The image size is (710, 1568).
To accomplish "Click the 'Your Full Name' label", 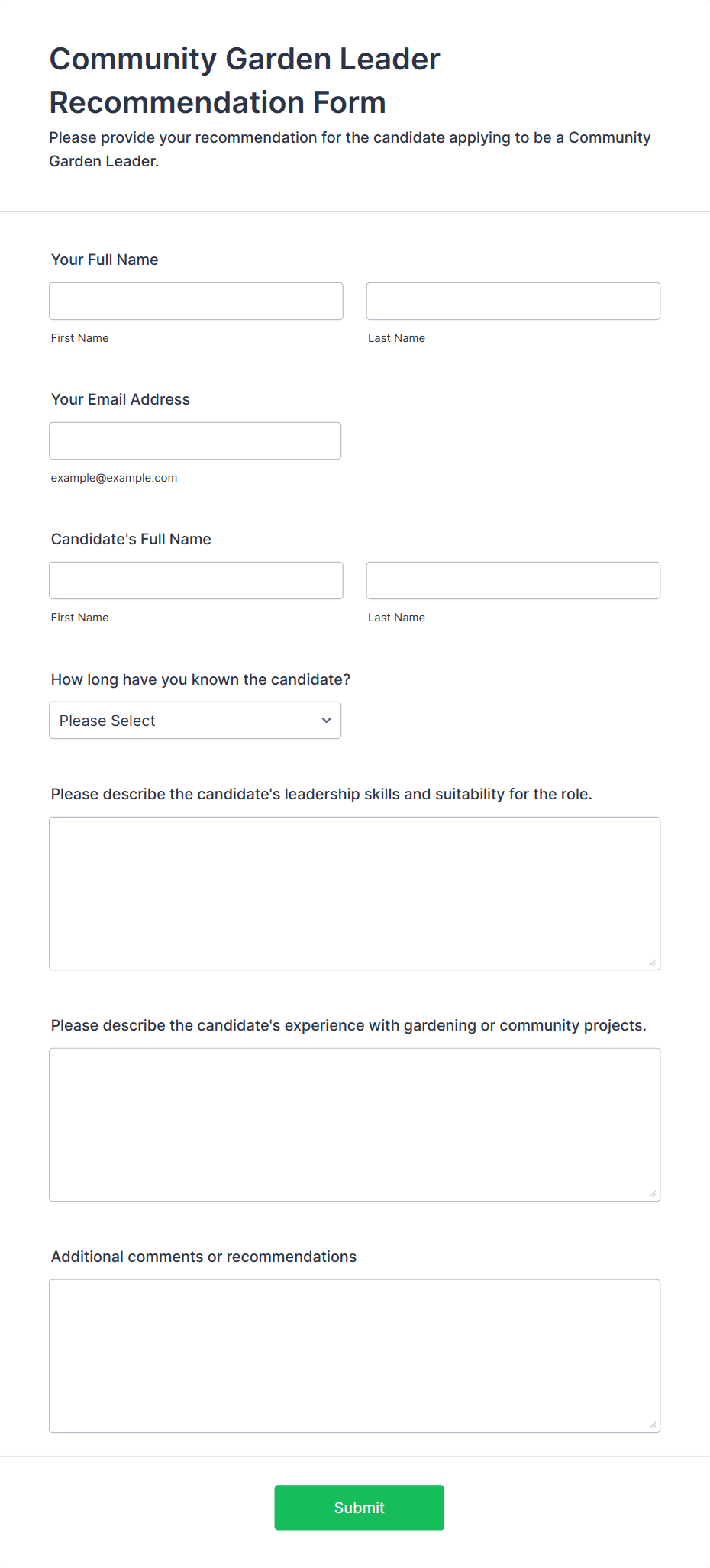I will pos(105,260).
